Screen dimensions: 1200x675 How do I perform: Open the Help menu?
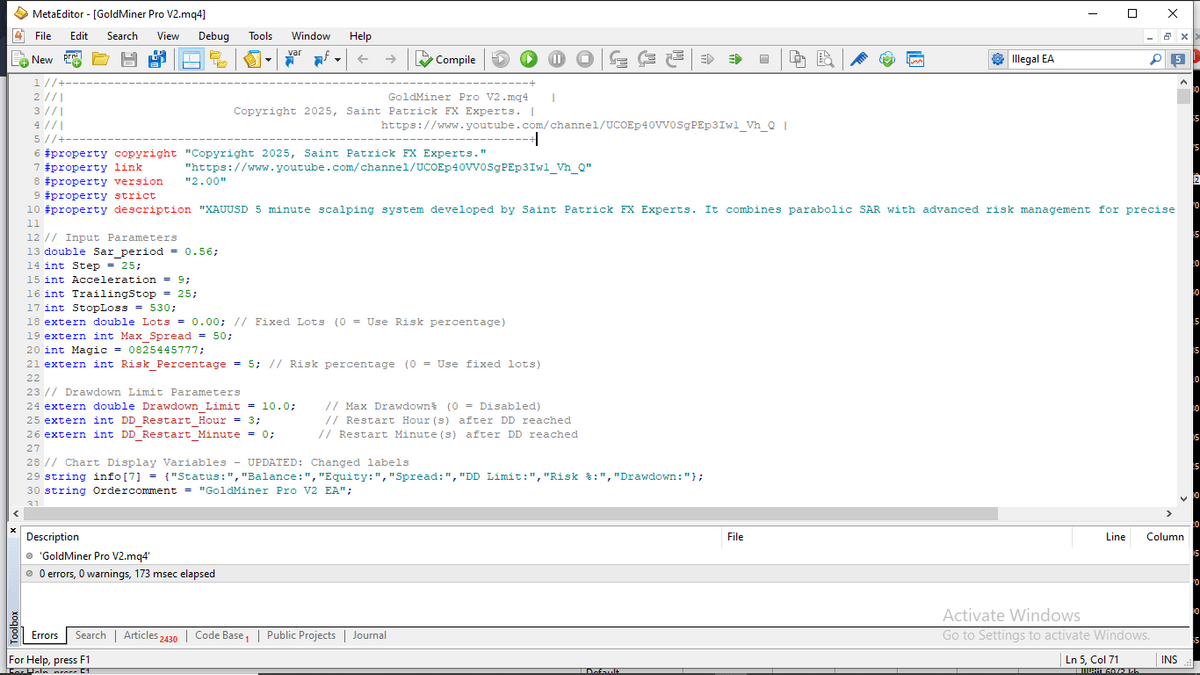tap(360, 36)
